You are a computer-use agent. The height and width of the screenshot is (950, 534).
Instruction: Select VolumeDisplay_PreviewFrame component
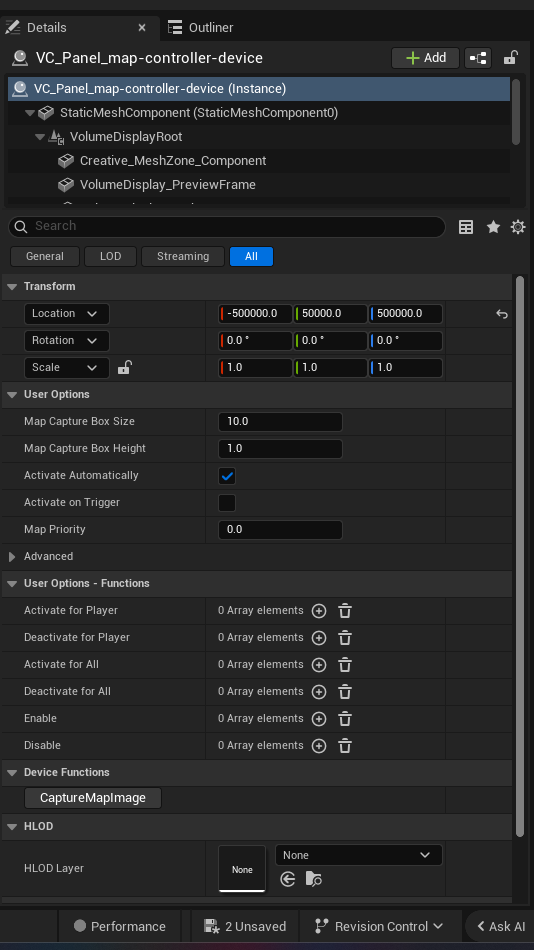coord(167,185)
